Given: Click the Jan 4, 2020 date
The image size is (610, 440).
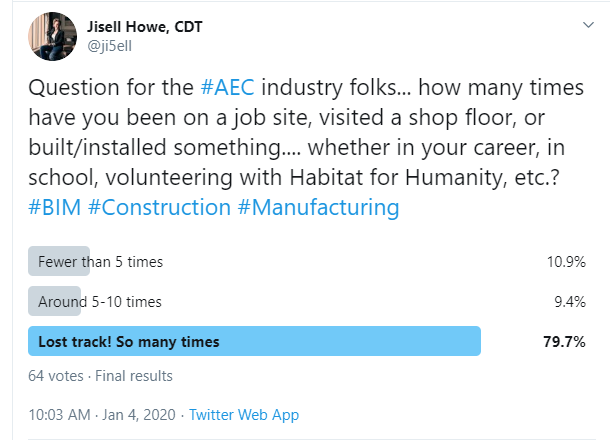Looking at the screenshot, I should click(x=139, y=415).
